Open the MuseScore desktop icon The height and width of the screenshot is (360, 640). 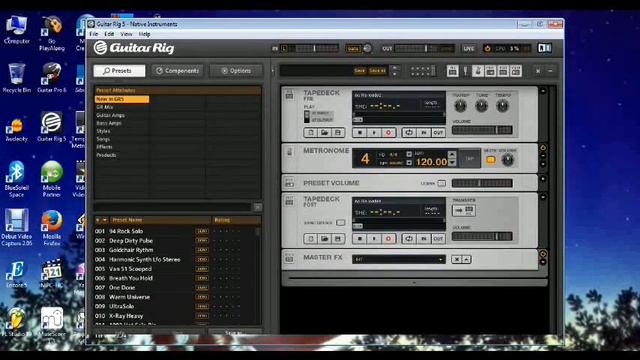tap(51, 322)
